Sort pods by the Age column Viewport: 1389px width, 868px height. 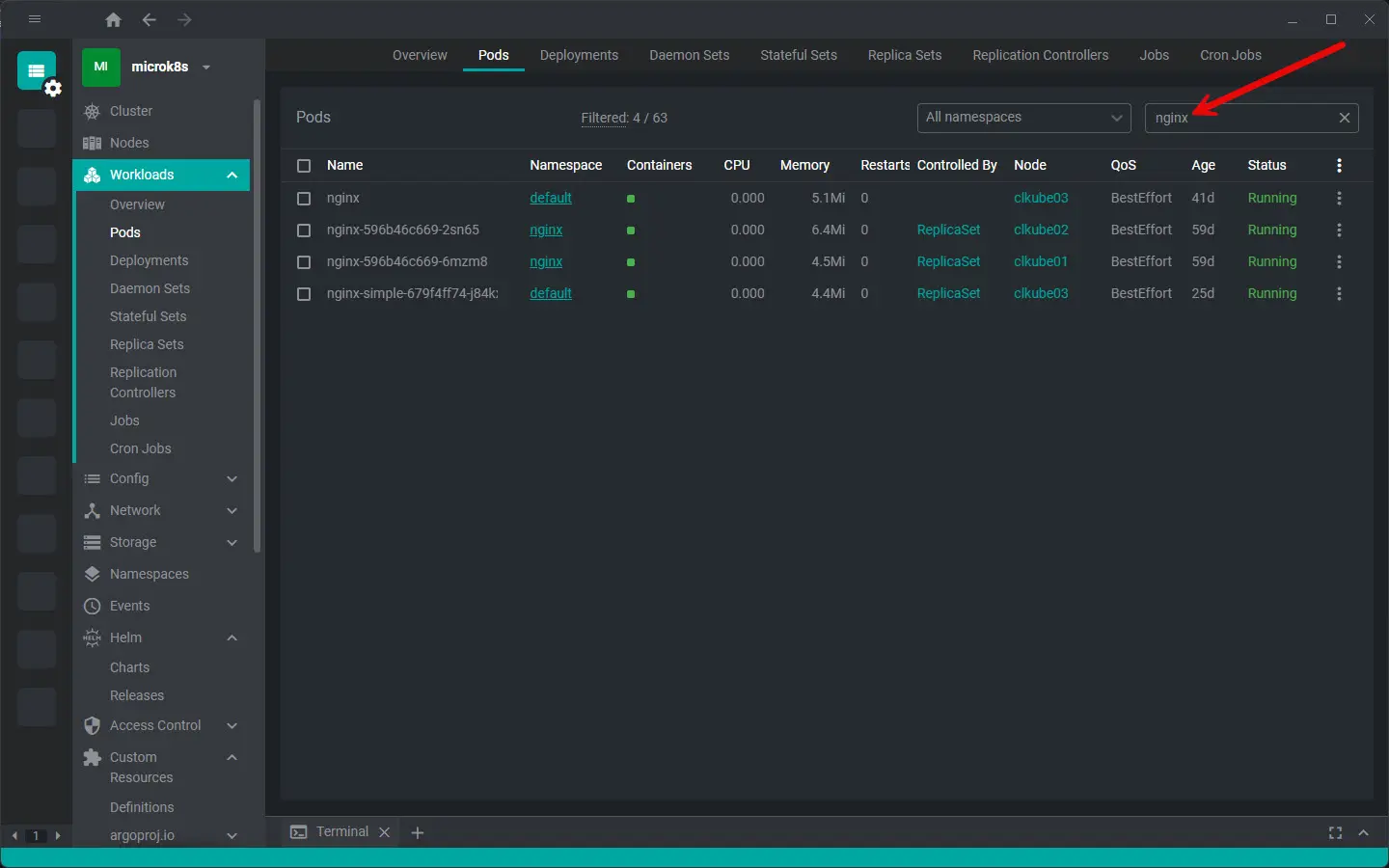(1203, 165)
